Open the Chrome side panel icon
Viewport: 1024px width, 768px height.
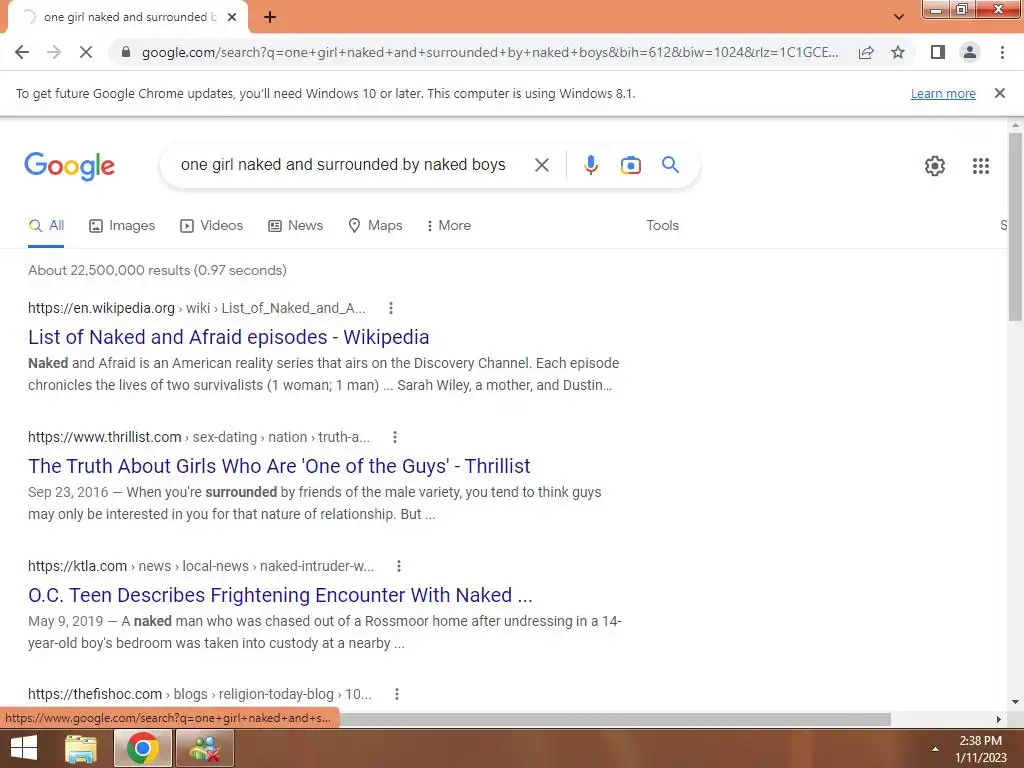point(938,52)
